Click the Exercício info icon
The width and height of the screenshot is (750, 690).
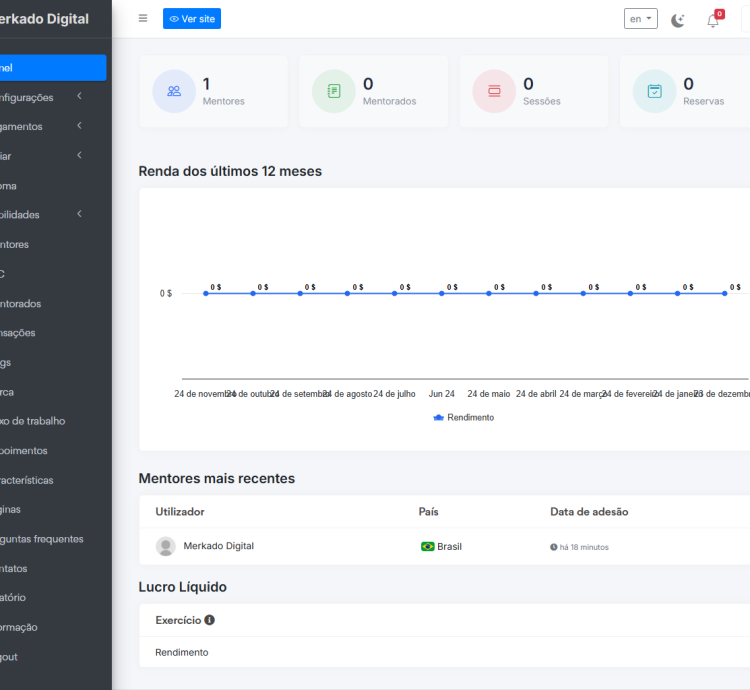tap(210, 620)
